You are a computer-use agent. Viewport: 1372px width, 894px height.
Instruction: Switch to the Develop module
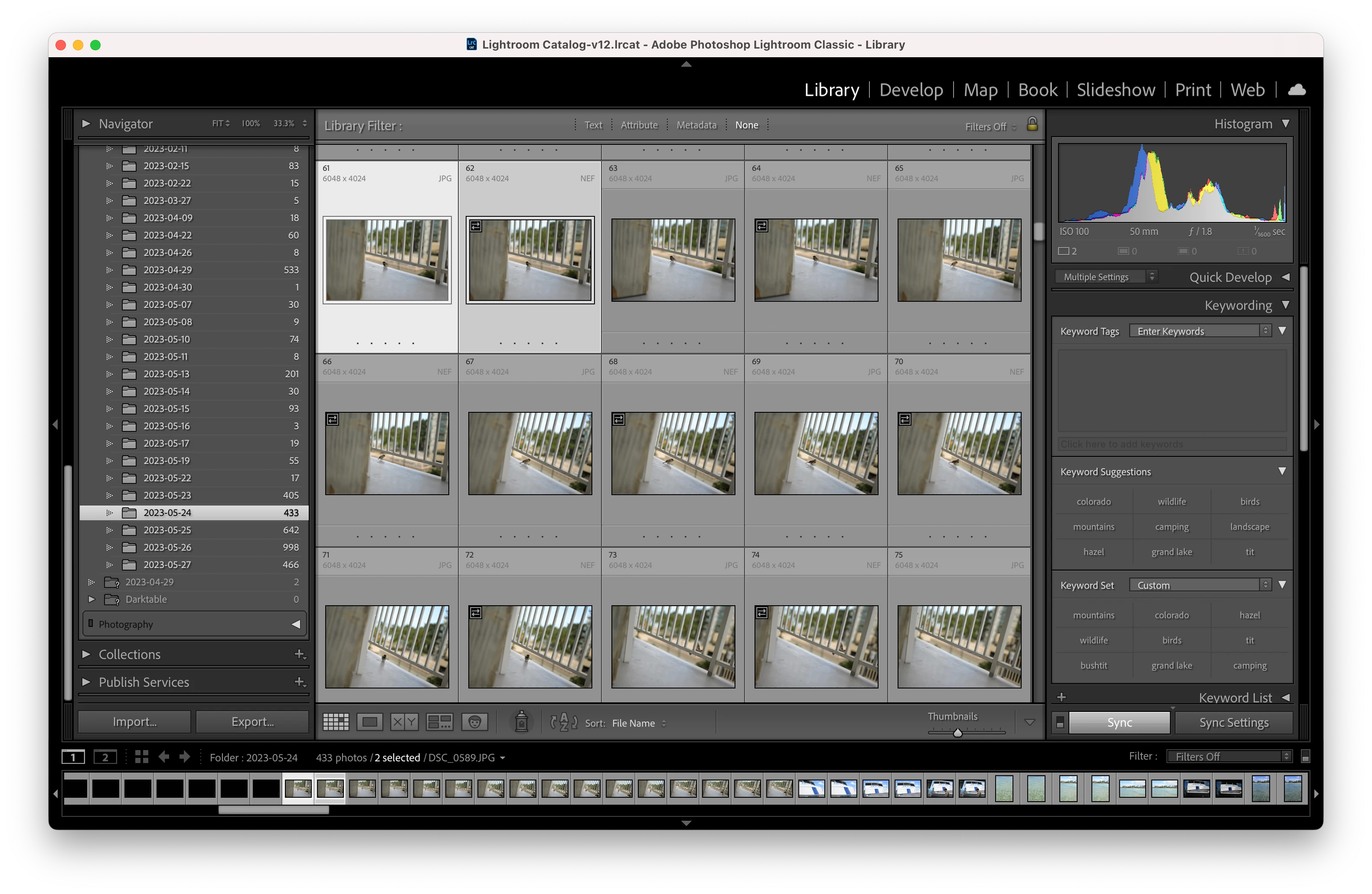tap(911, 90)
